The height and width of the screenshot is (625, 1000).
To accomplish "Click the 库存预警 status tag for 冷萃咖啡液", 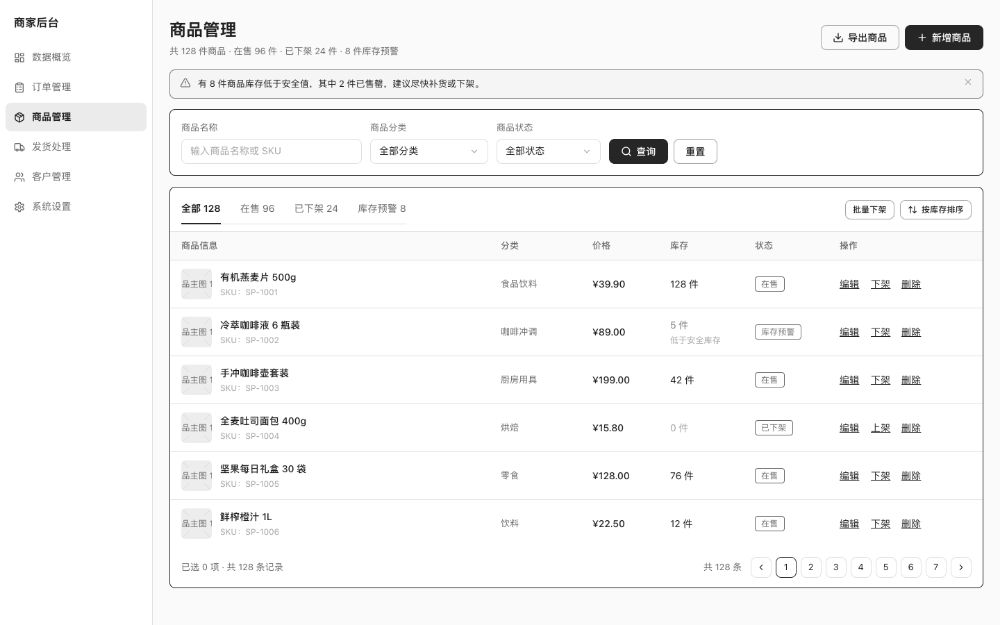I will [778, 332].
